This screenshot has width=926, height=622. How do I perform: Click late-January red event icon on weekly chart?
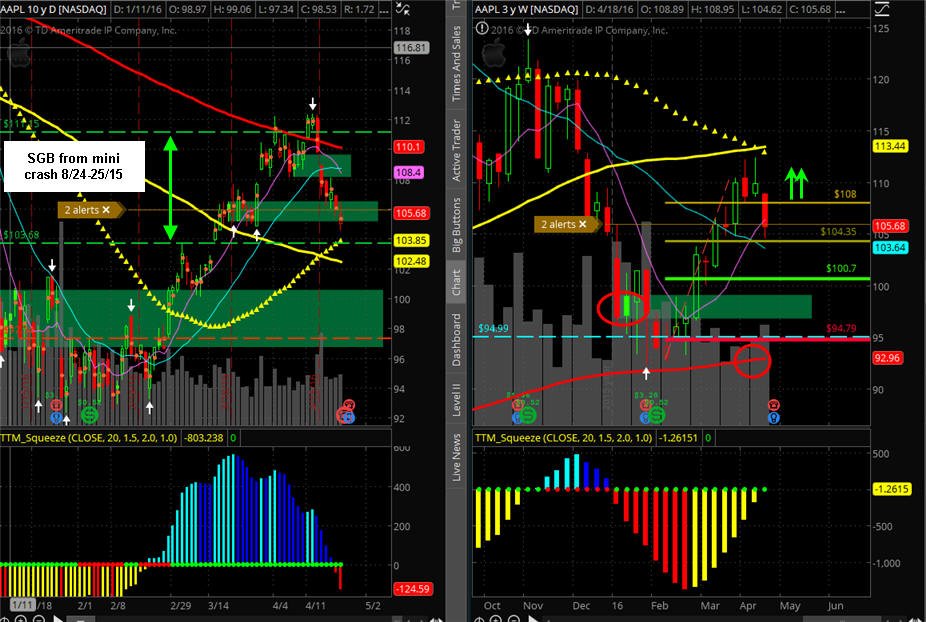point(647,405)
